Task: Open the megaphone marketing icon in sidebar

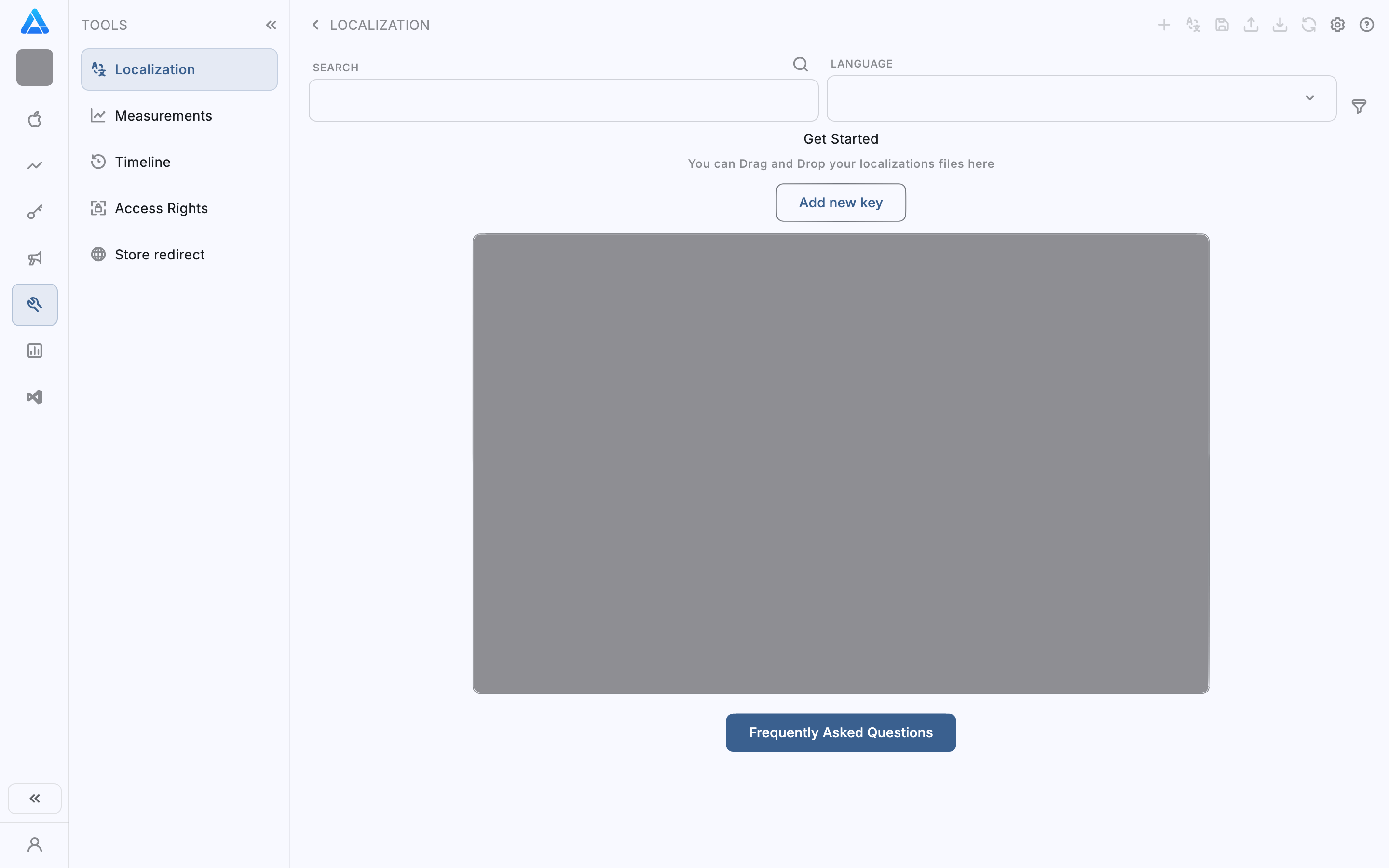Action: coord(34,258)
